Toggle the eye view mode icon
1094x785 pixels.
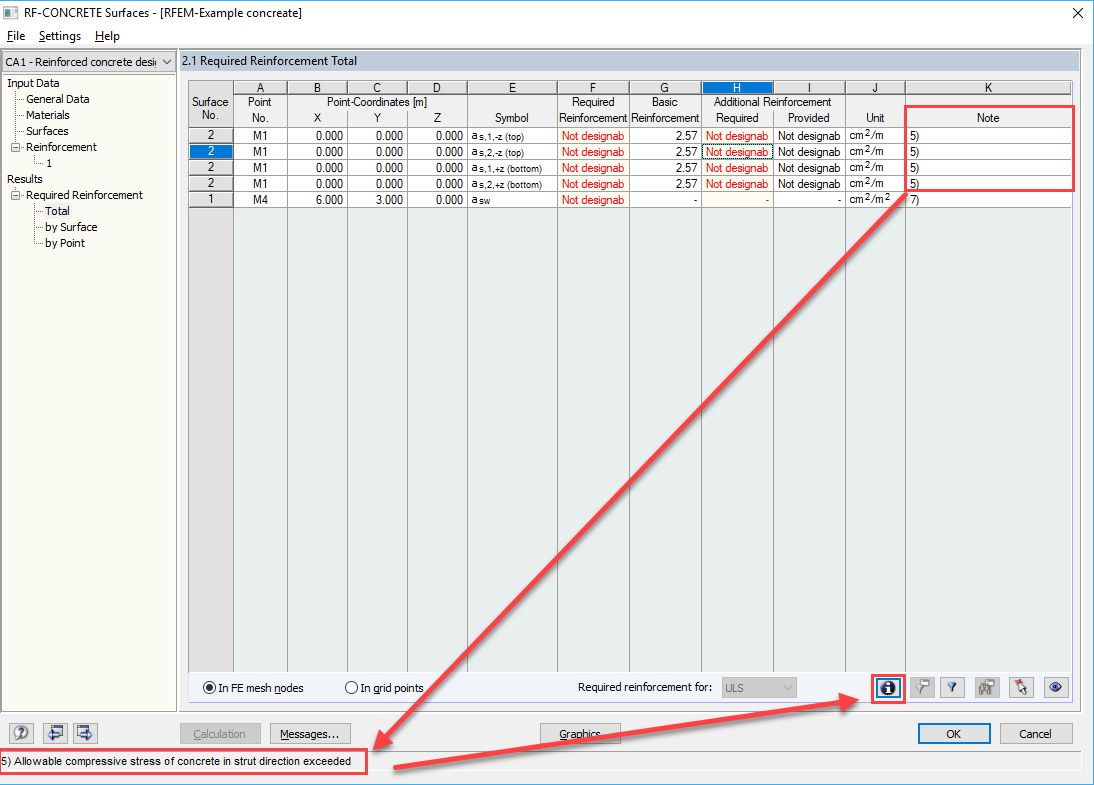[x=1056, y=688]
